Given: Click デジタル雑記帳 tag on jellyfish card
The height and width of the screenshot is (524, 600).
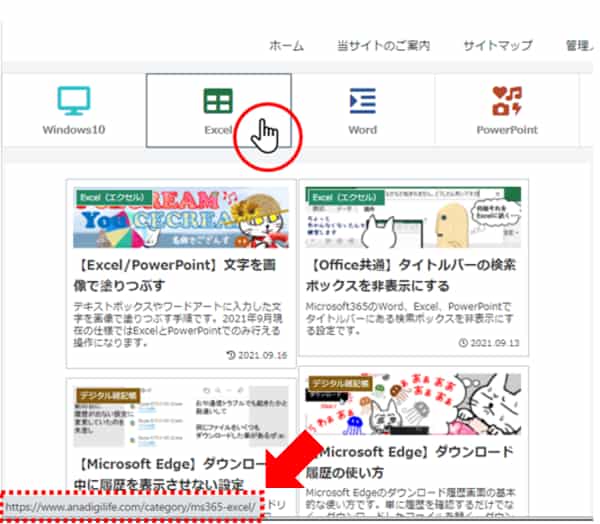Looking at the screenshot, I should [340, 383].
